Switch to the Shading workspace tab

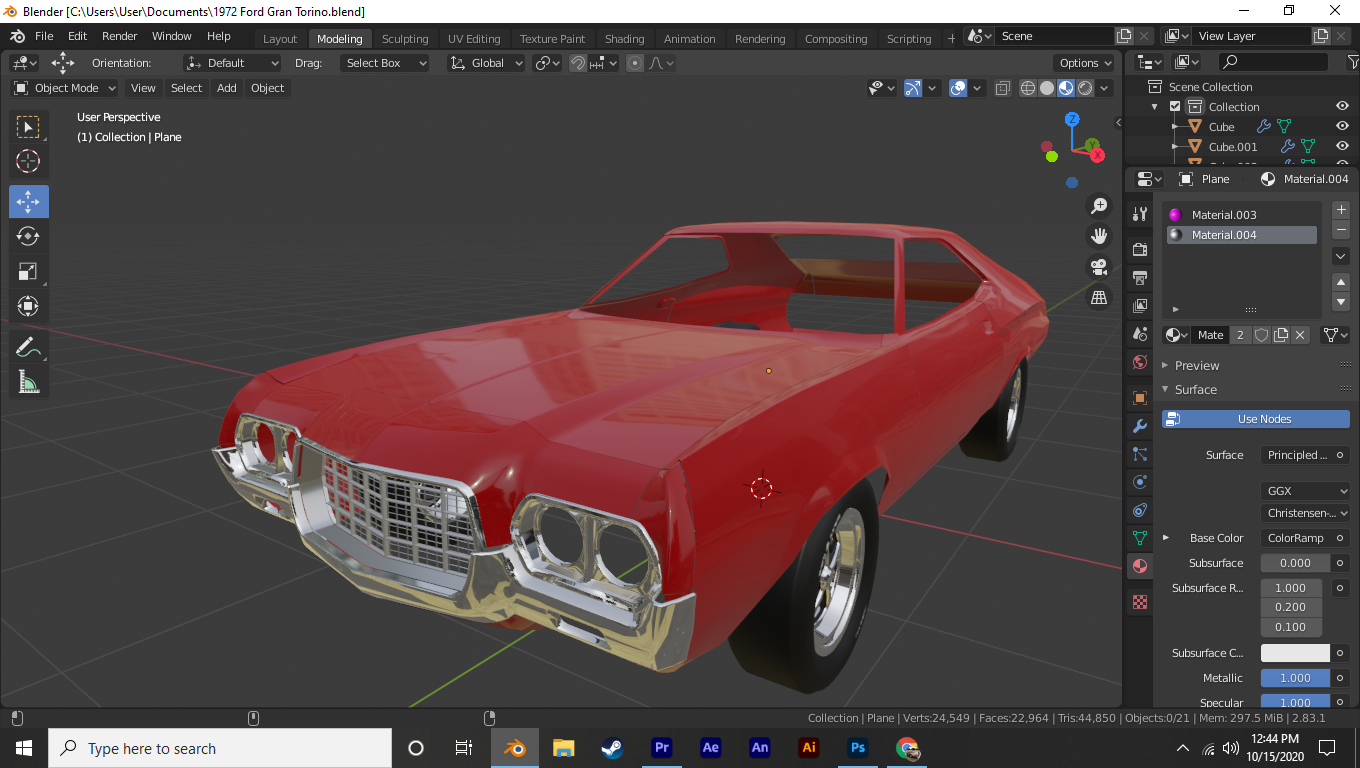624,39
